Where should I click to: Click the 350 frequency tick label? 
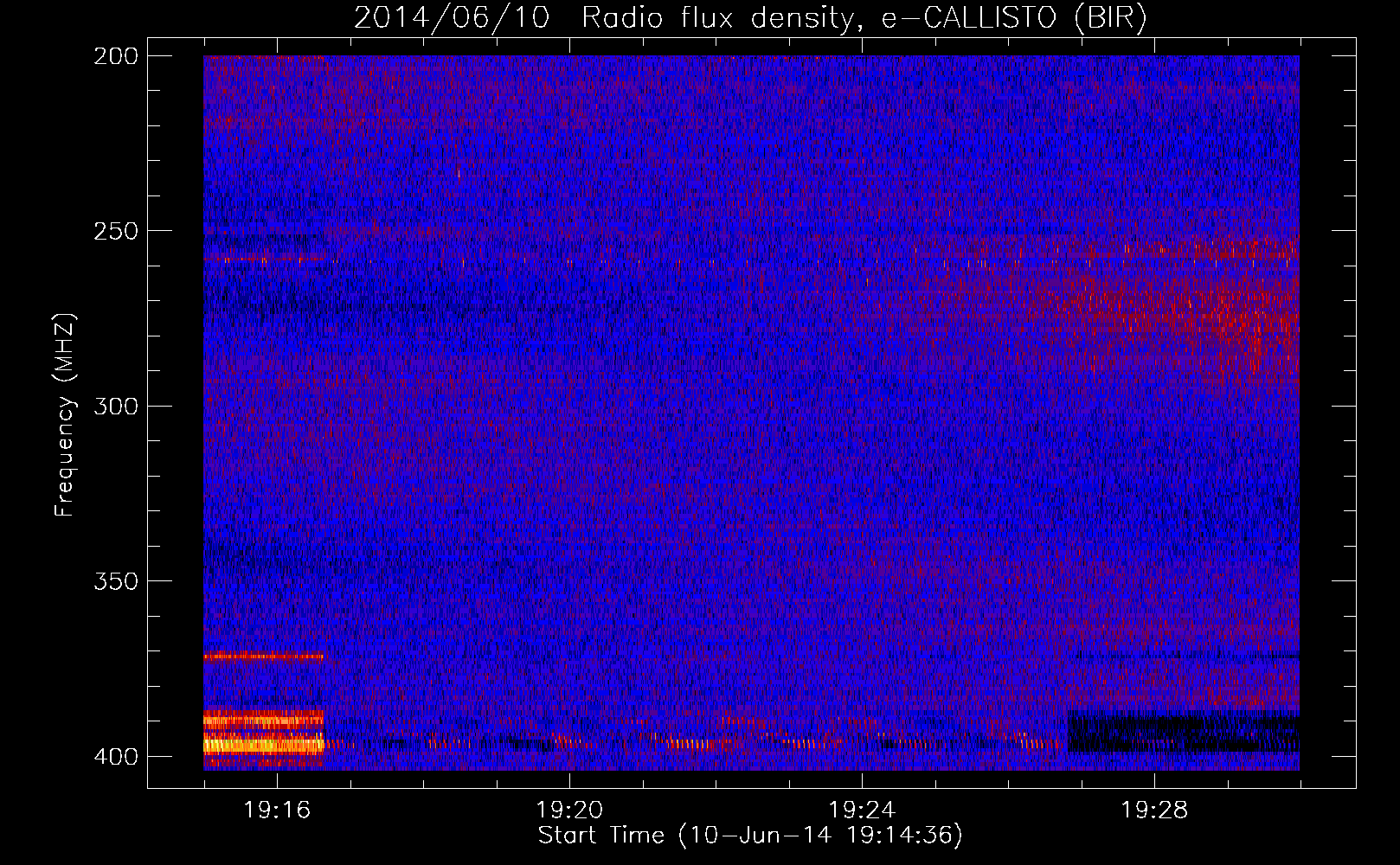[x=116, y=580]
